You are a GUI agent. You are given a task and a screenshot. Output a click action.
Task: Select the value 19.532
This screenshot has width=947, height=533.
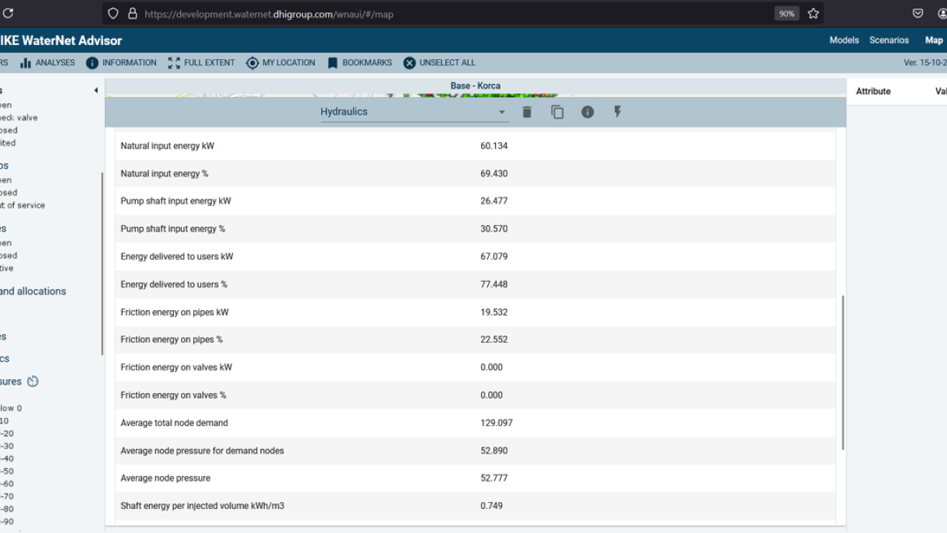point(494,312)
